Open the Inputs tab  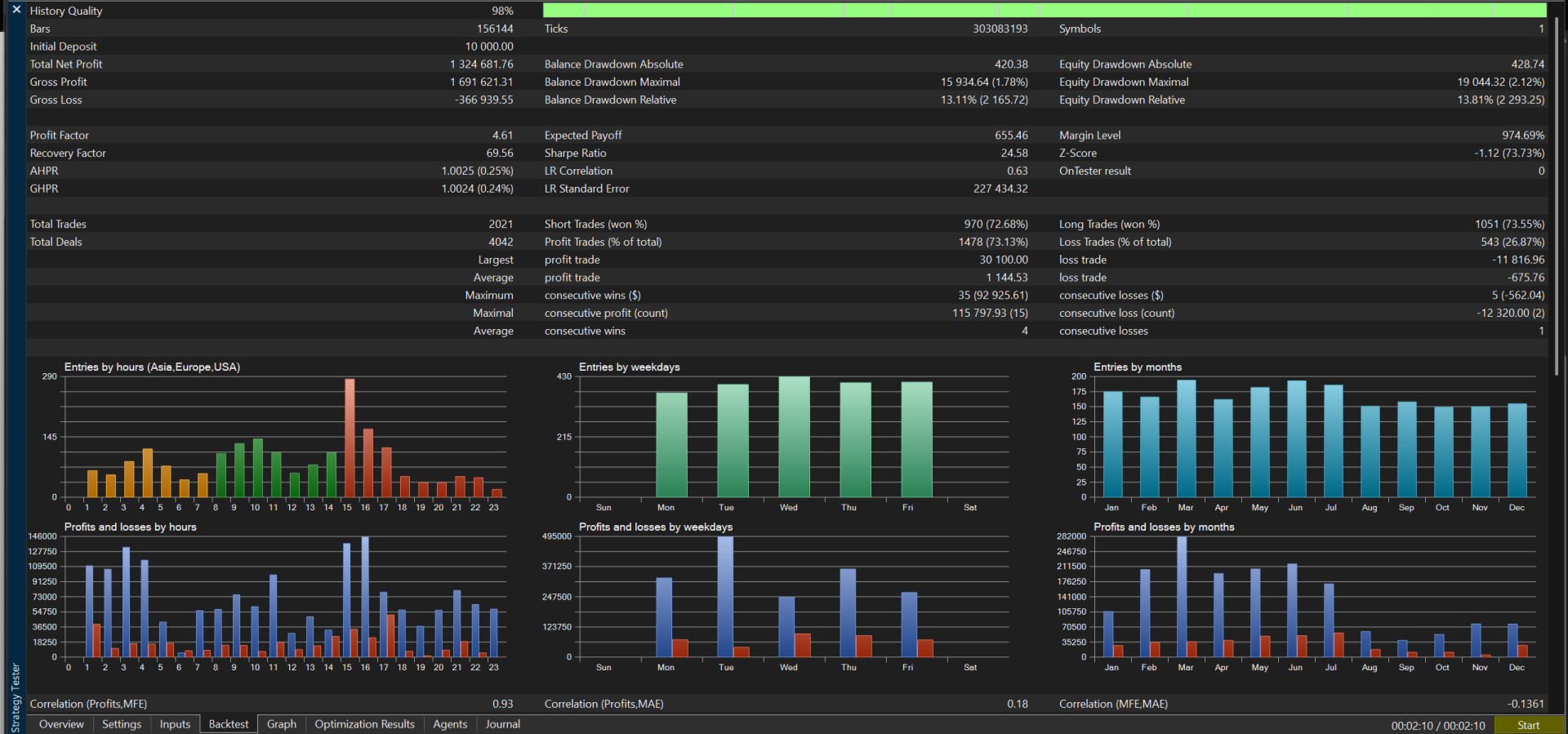tap(175, 724)
